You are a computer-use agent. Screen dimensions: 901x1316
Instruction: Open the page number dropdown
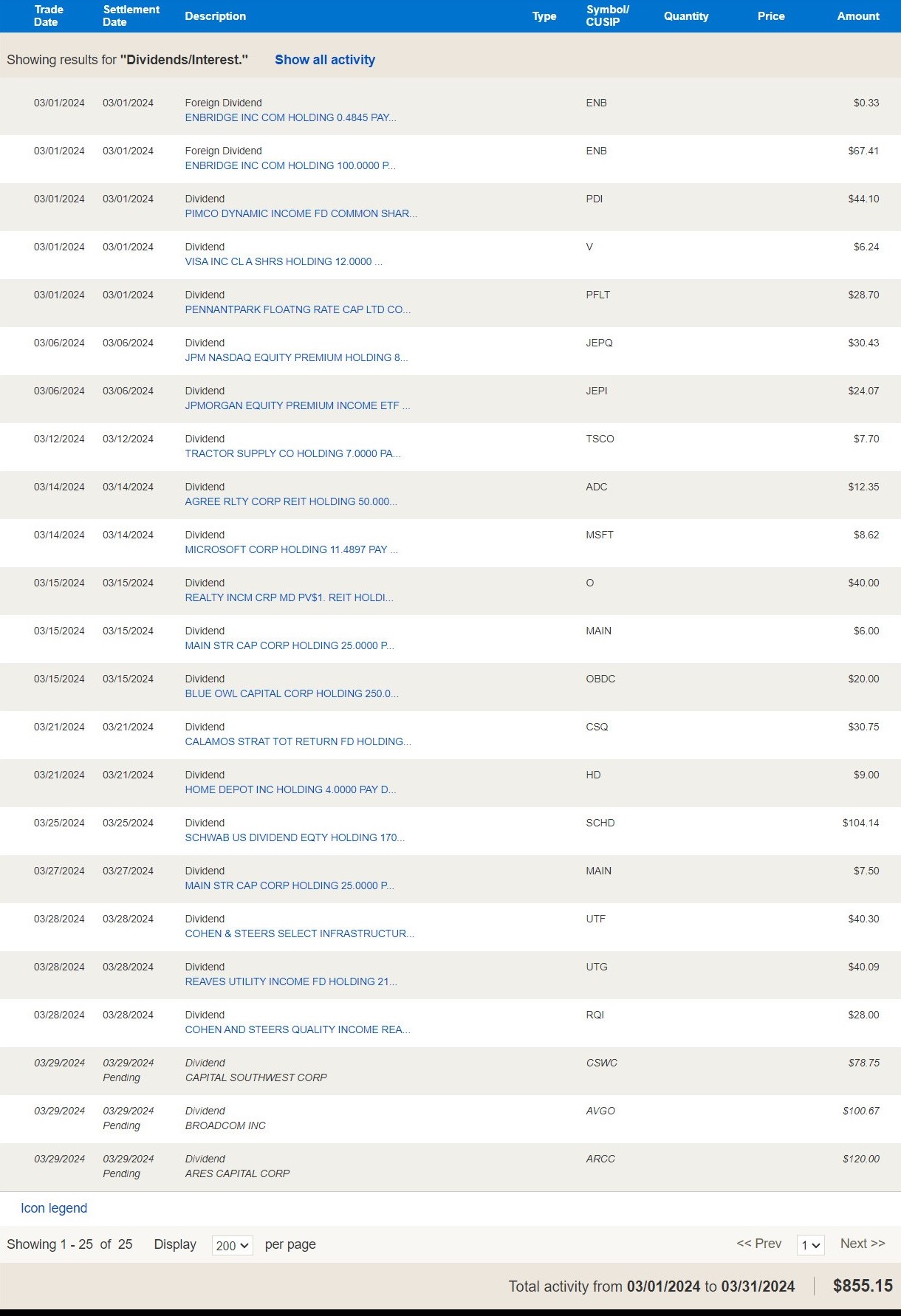[x=810, y=1245]
